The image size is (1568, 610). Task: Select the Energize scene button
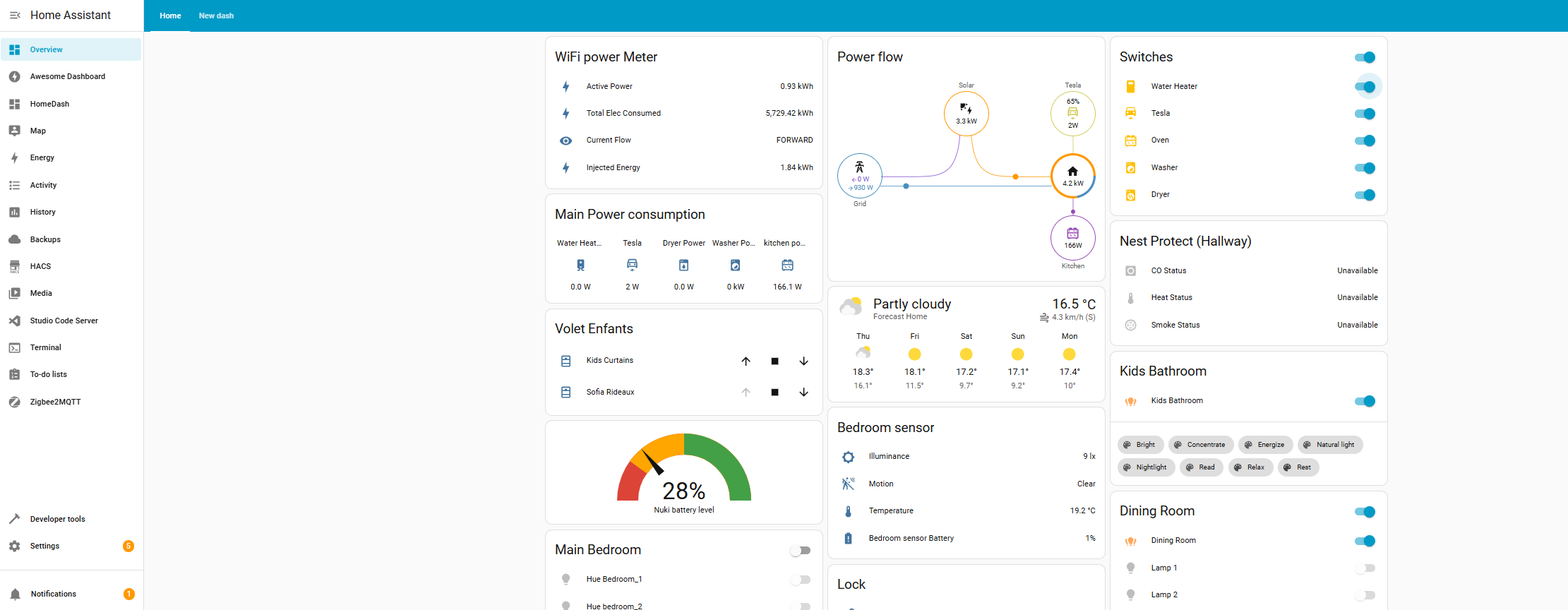pyautogui.click(x=1265, y=445)
